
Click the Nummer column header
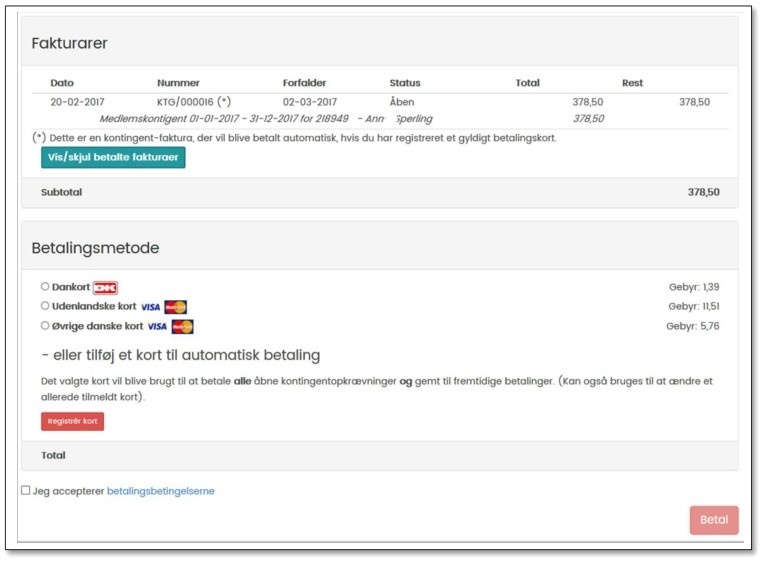point(178,83)
